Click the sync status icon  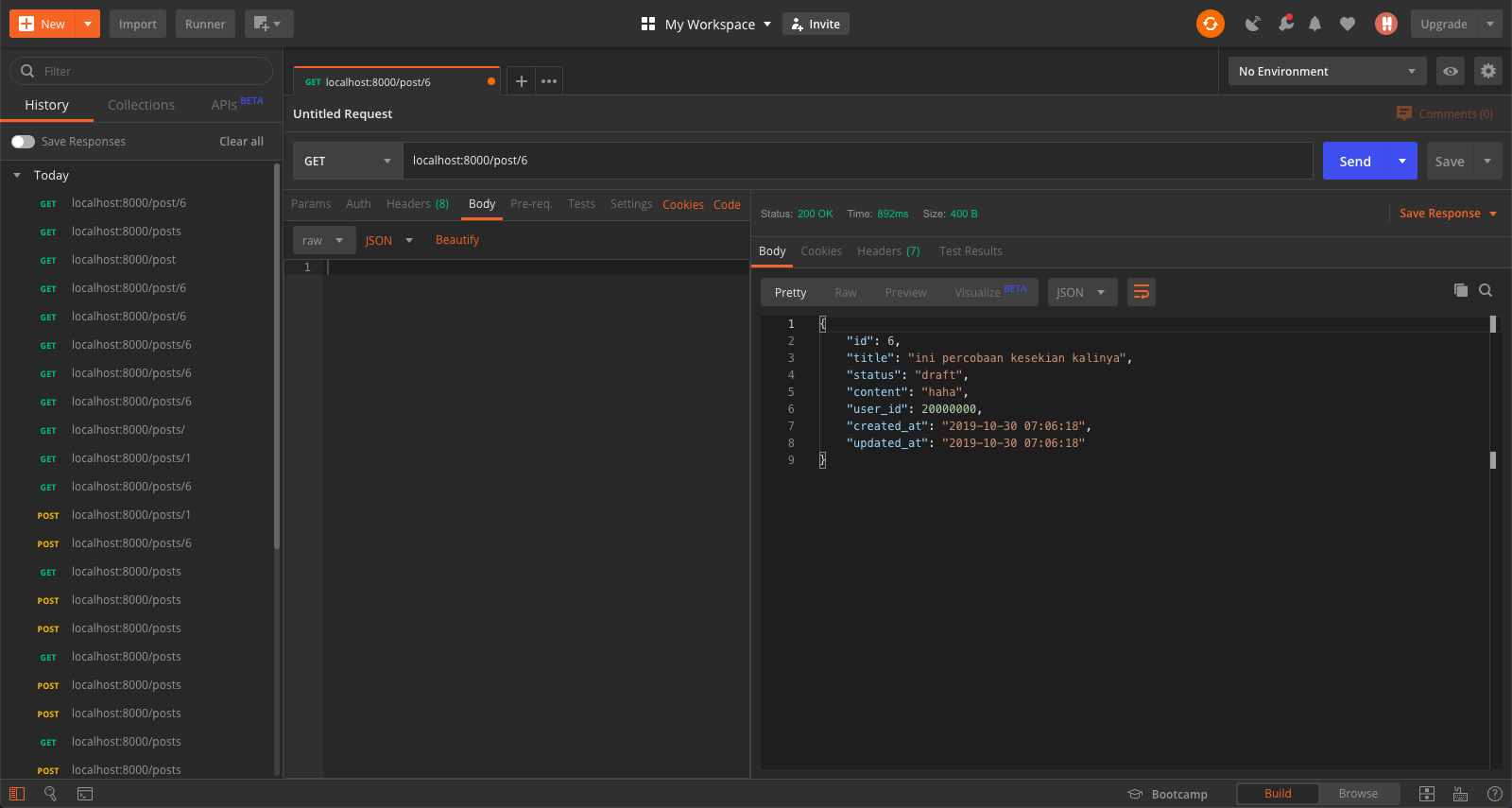1210,24
